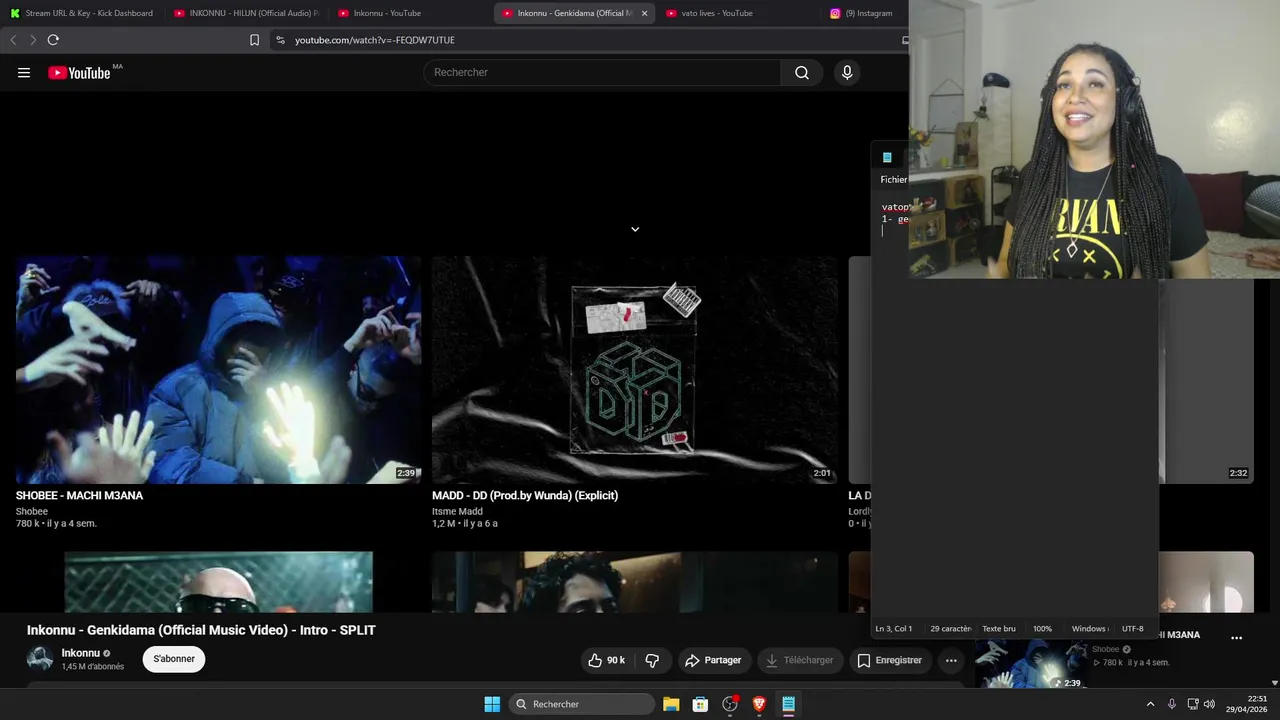
Task: Click the Windows taskbar Rechercher search box
Action: (584, 704)
